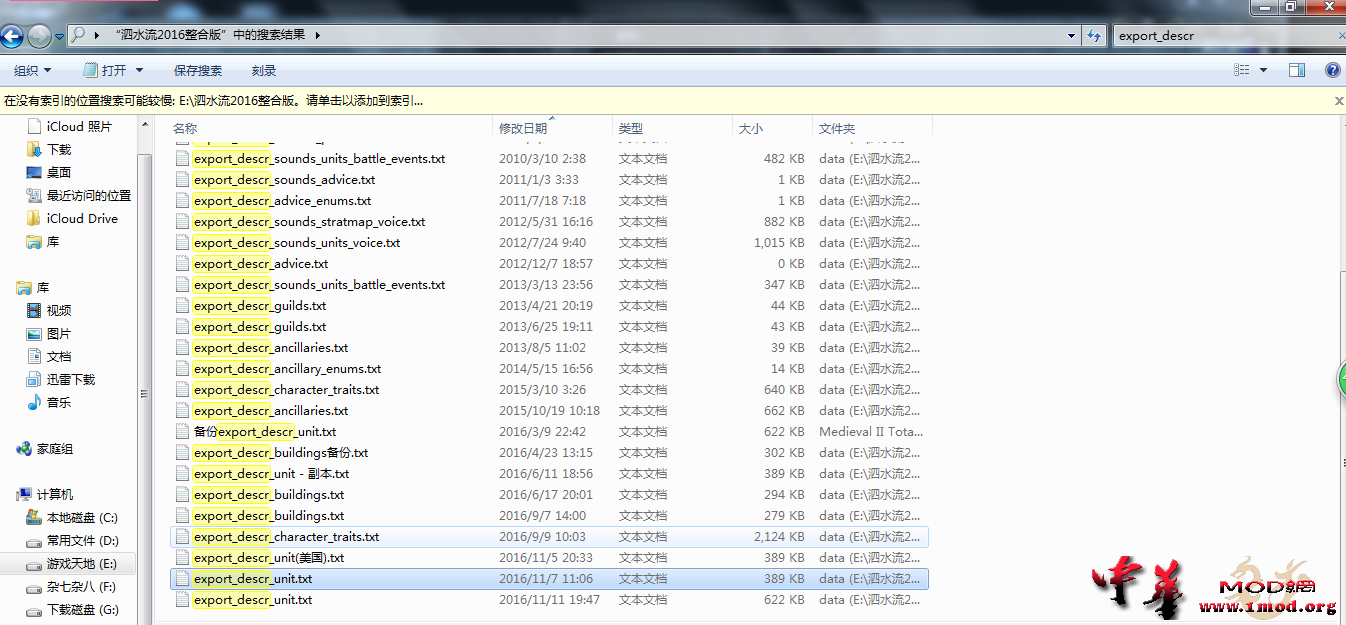
Task: Open the view options dropdown arrow
Action: (x=1263, y=70)
